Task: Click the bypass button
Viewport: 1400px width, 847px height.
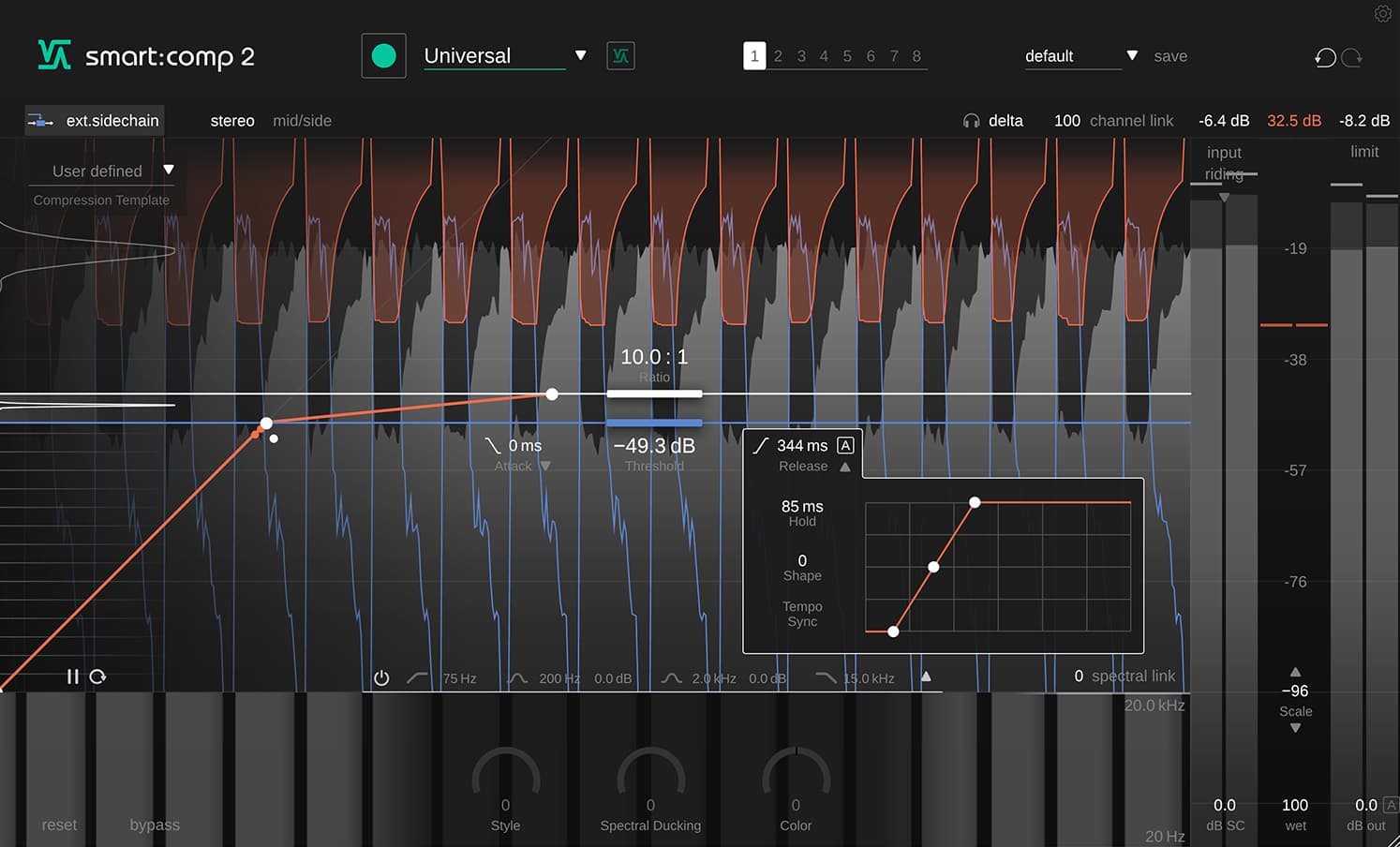Action: point(155,825)
